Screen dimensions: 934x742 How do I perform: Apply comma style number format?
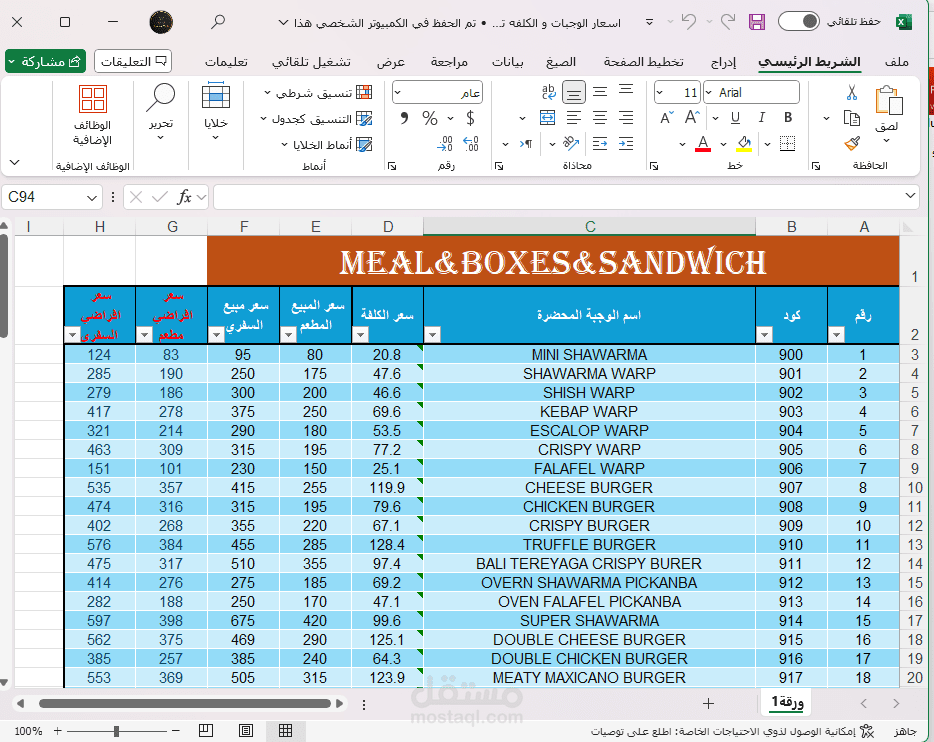[404, 118]
